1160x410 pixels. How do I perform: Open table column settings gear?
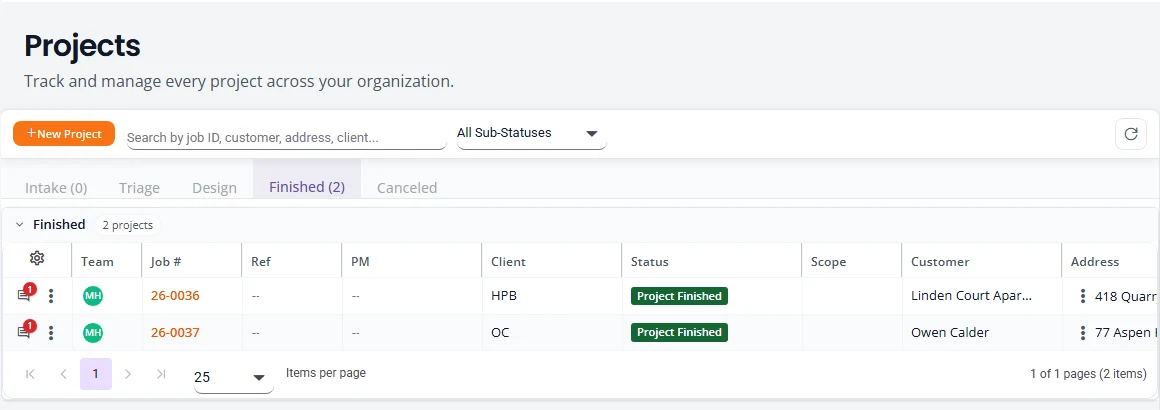37,258
